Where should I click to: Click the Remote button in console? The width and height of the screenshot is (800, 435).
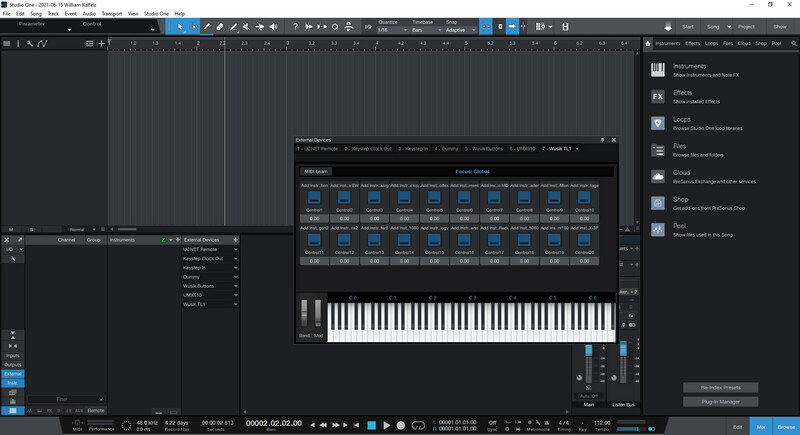tap(95, 411)
